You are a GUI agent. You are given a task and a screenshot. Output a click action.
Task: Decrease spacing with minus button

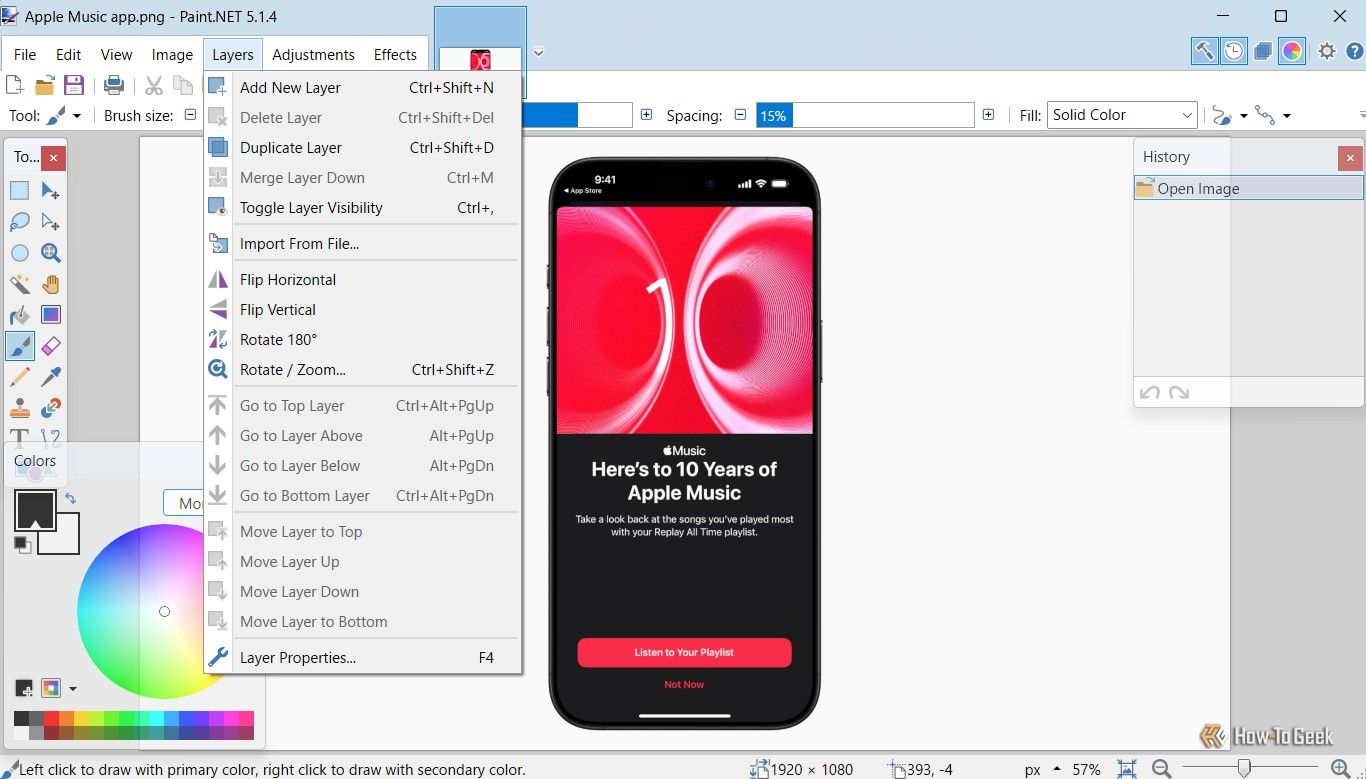coord(740,115)
